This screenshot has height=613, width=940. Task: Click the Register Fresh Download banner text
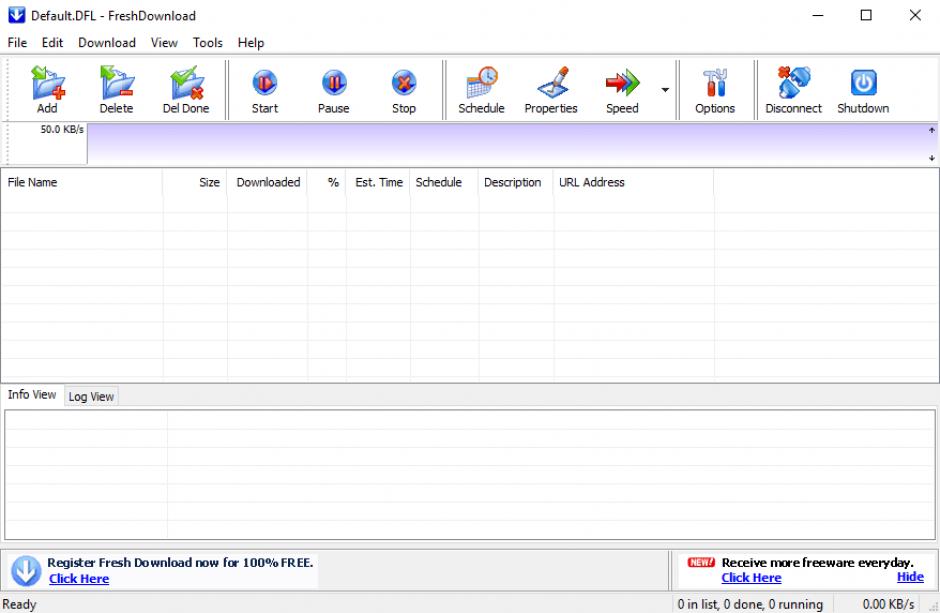(180, 563)
